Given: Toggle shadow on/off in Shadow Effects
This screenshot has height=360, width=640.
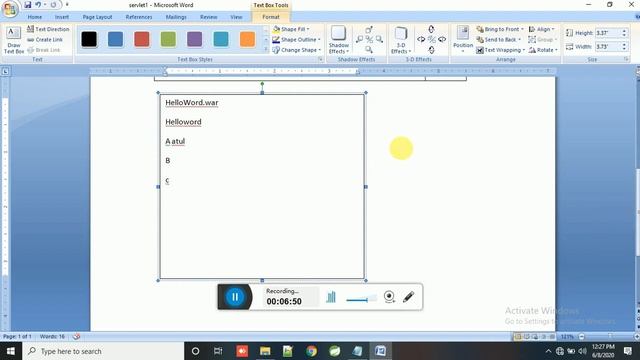Looking at the screenshot, I should (369, 39).
